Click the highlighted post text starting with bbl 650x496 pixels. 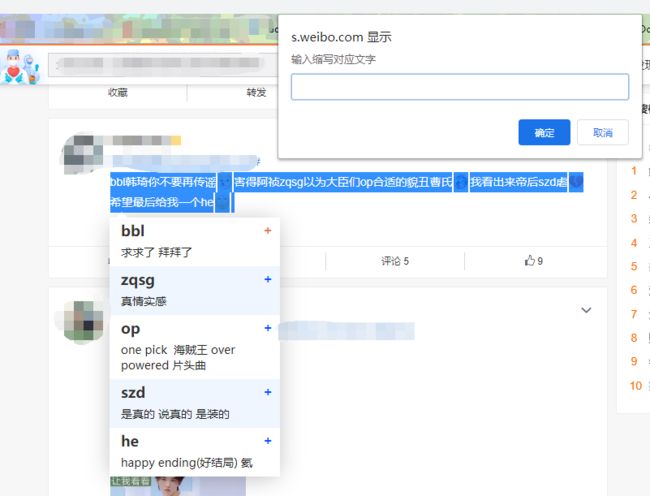(347, 182)
